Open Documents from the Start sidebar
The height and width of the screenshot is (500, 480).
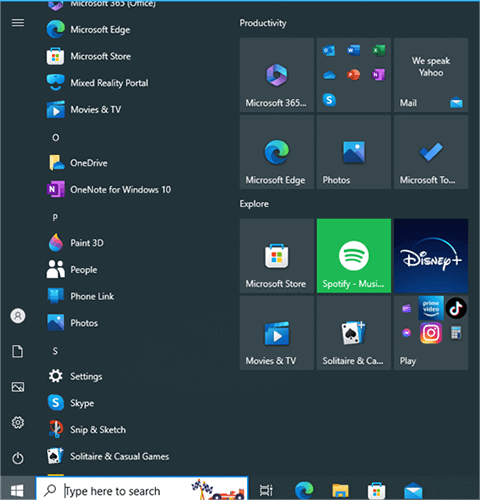coord(18,351)
